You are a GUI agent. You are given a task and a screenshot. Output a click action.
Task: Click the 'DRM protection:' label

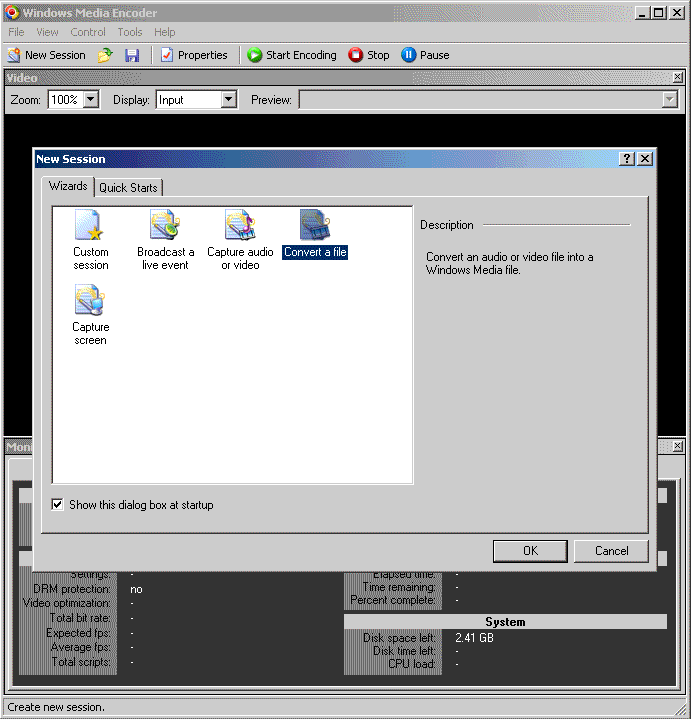click(72, 589)
